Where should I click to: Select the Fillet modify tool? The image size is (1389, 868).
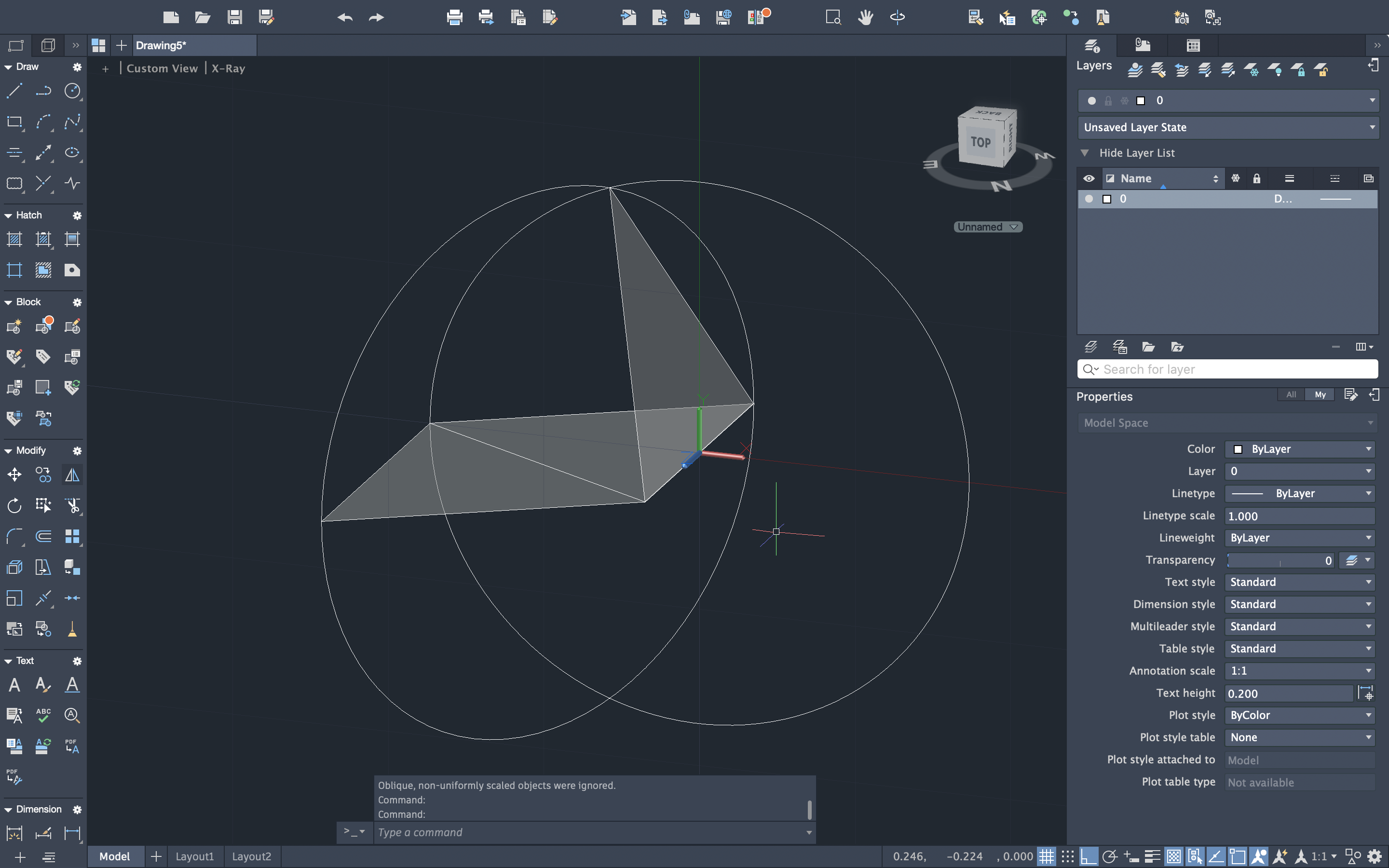14,537
